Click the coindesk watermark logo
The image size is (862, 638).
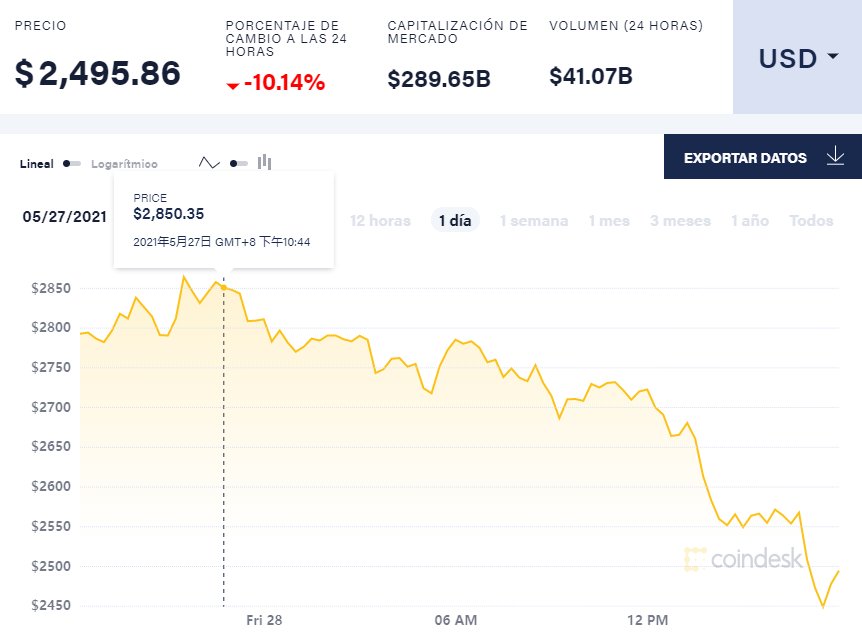[744, 559]
